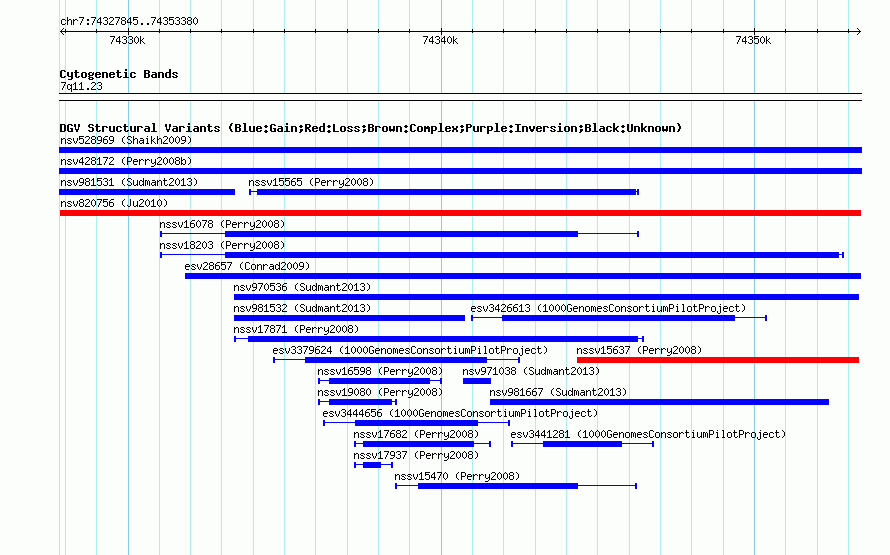Click the ruler's left arrow end
Screen dimensions: 890x555
tap(62, 32)
